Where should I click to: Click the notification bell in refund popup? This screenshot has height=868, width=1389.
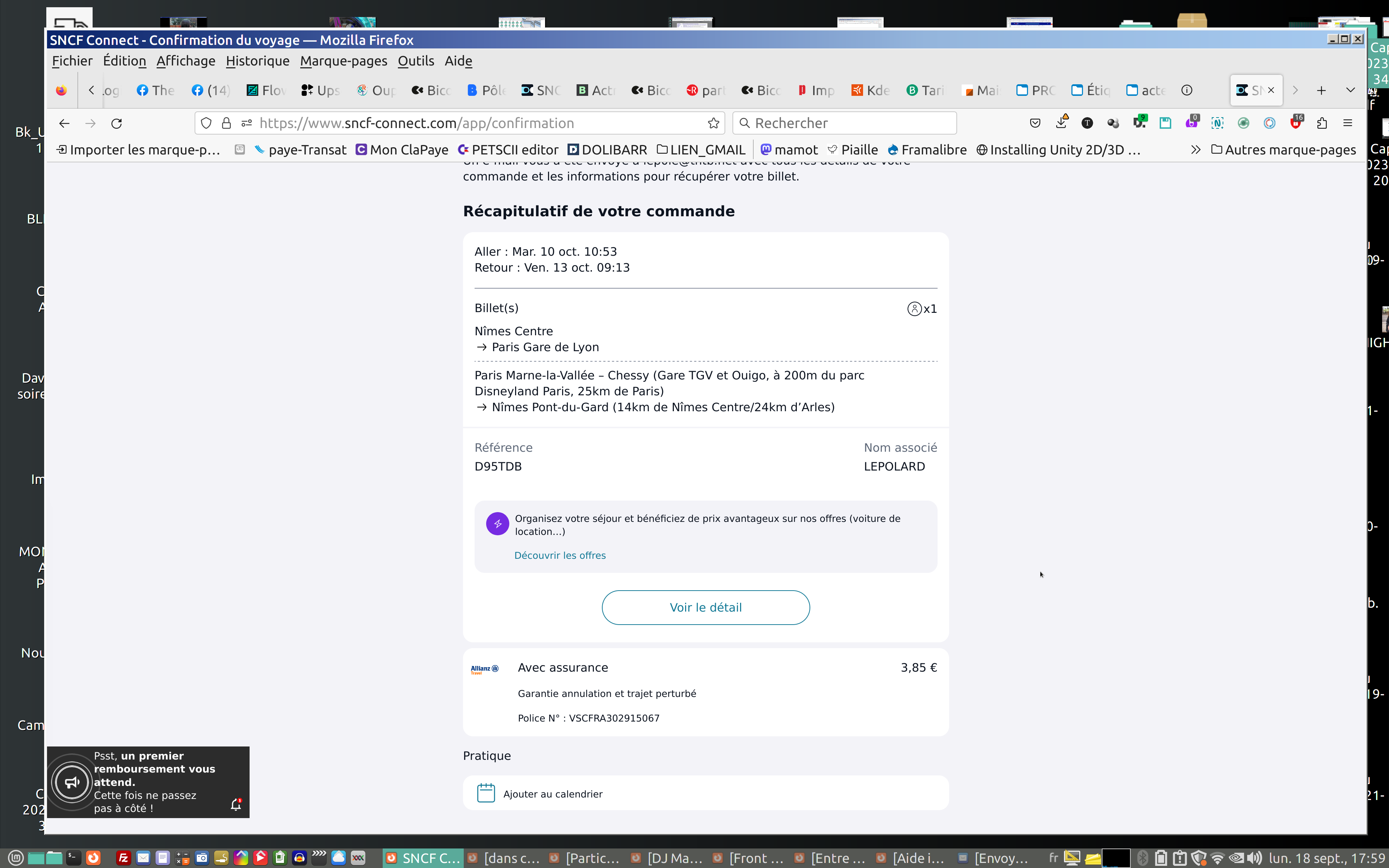point(235,805)
